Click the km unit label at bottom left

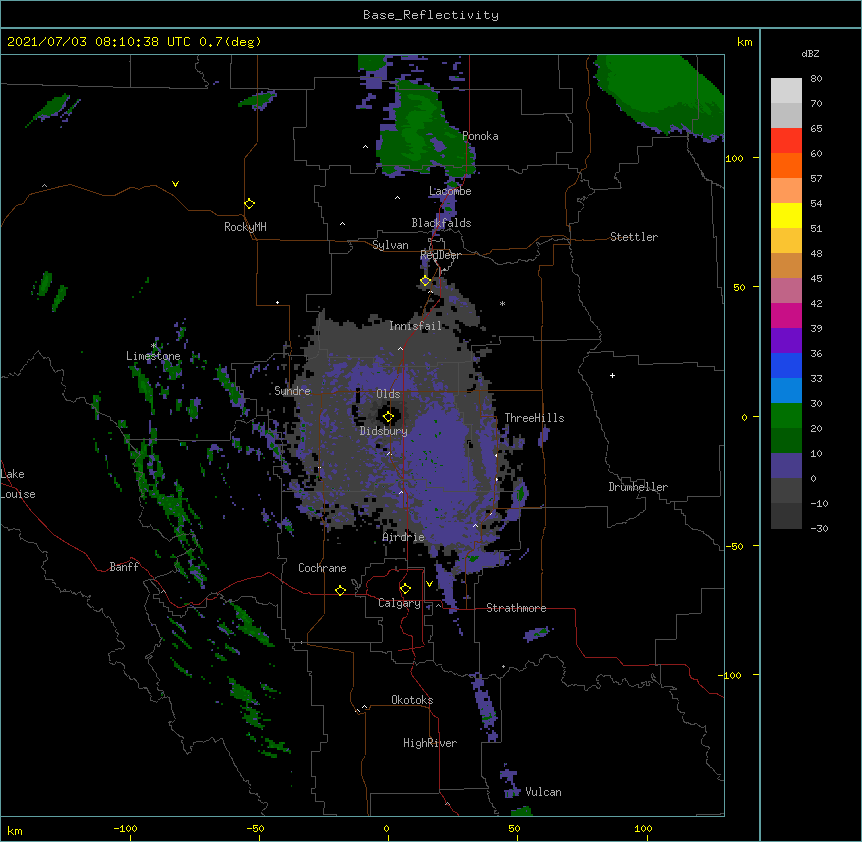(15, 830)
